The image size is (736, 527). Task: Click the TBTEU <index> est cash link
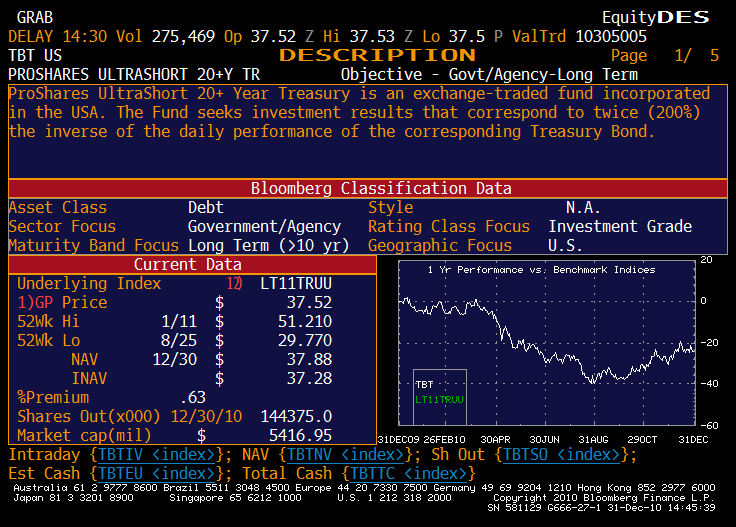click(x=156, y=473)
